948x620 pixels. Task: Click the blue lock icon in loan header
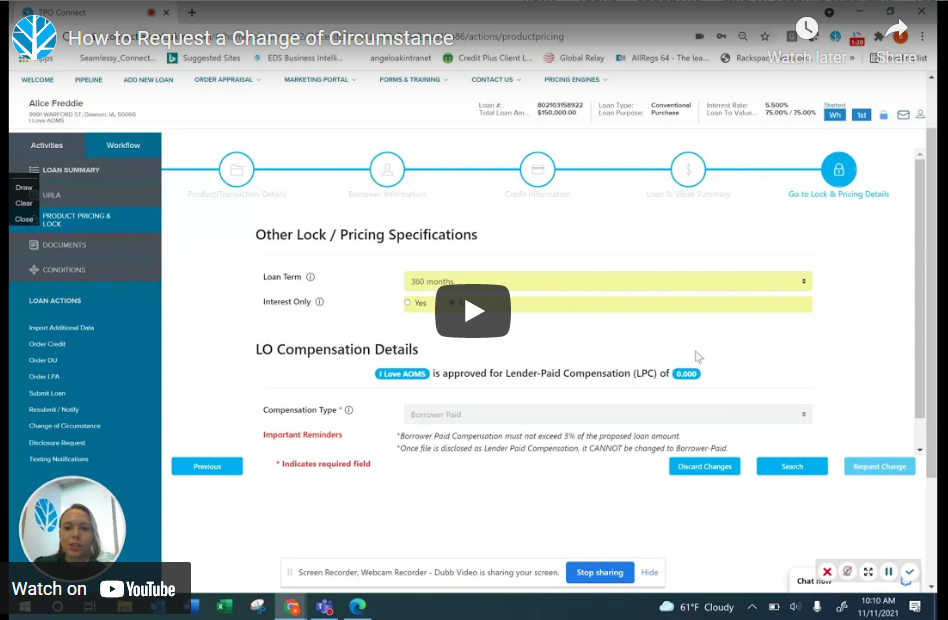point(883,115)
